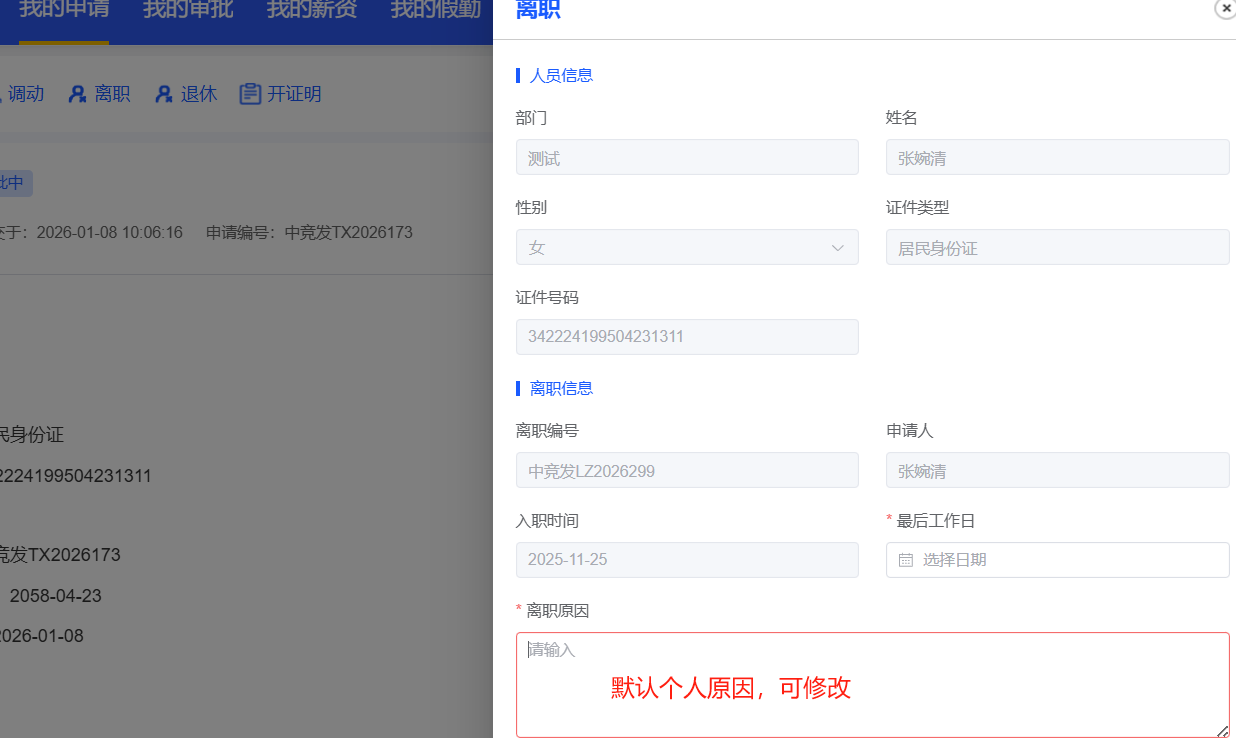Click the 离职编号 field 中竞发LZ2026299
1236x738 pixels.
click(x=687, y=470)
